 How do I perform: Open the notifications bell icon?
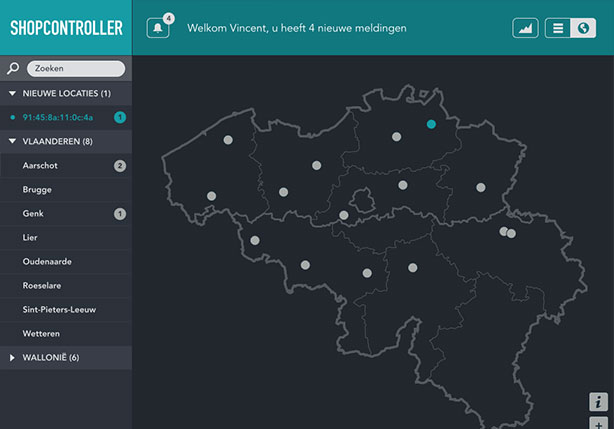coord(158,28)
